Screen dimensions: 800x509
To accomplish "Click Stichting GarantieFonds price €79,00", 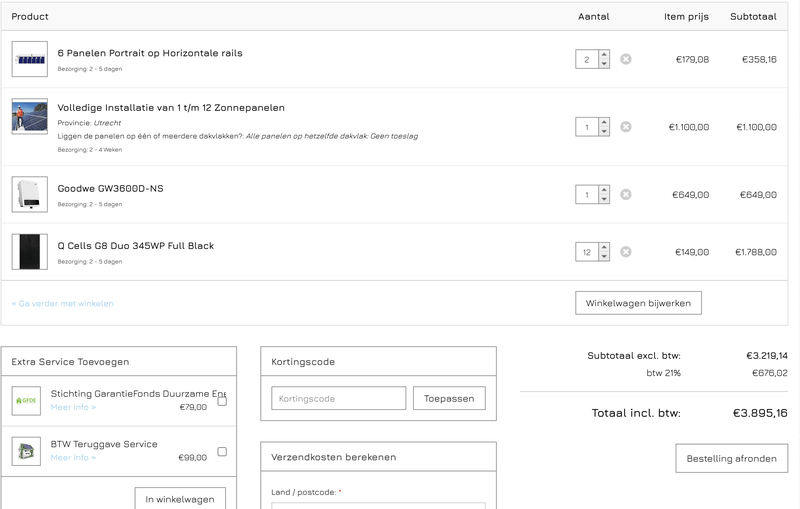I will pyautogui.click(x=193, y=407).
